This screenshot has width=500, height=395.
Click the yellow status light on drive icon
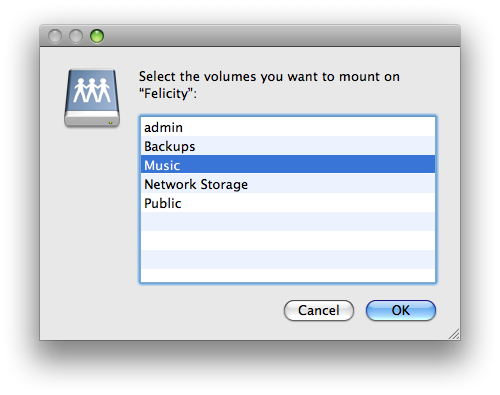coord(110,123)
